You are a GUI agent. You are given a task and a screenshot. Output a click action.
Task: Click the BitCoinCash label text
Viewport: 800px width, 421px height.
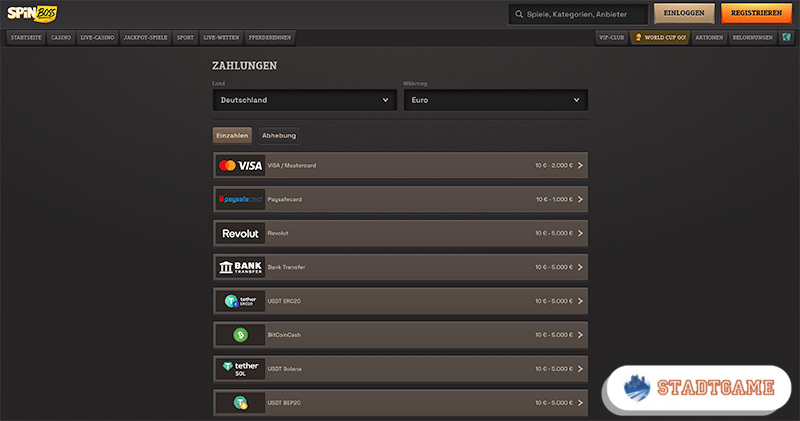(284, 335)
